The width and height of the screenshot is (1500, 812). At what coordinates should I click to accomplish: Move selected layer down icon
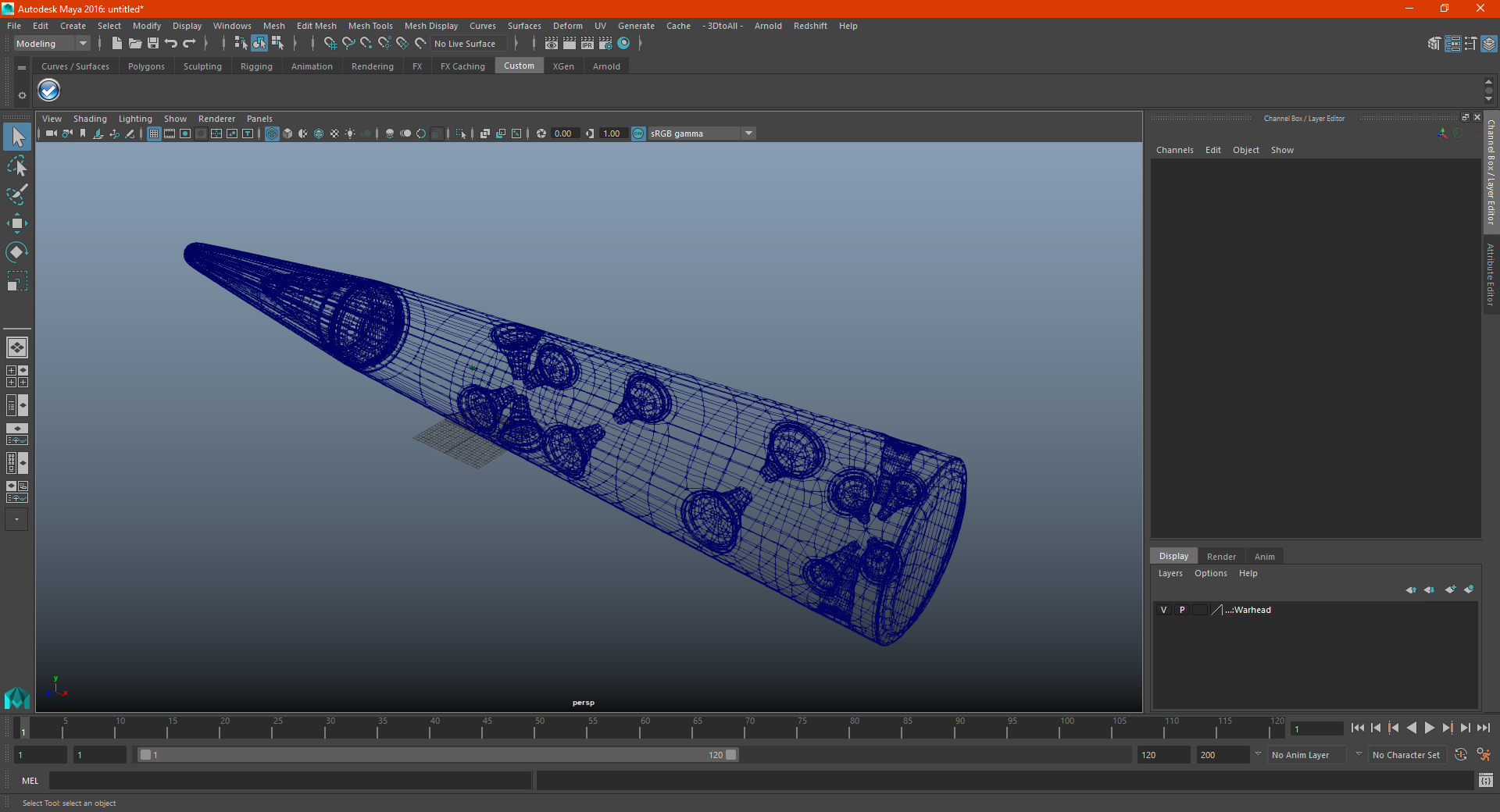pos(1430,589)
